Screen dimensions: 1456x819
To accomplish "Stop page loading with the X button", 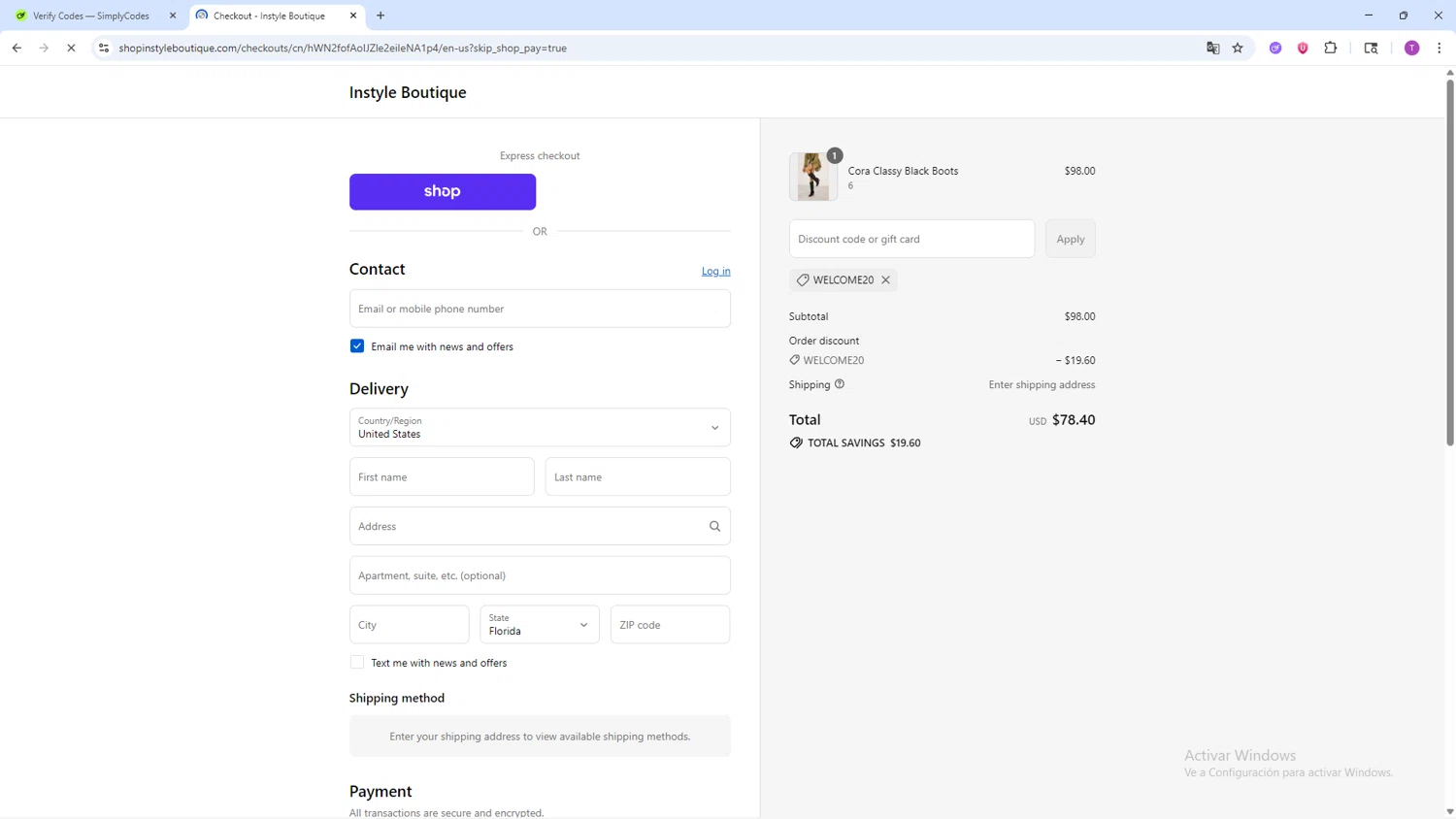I will (71, 48).
